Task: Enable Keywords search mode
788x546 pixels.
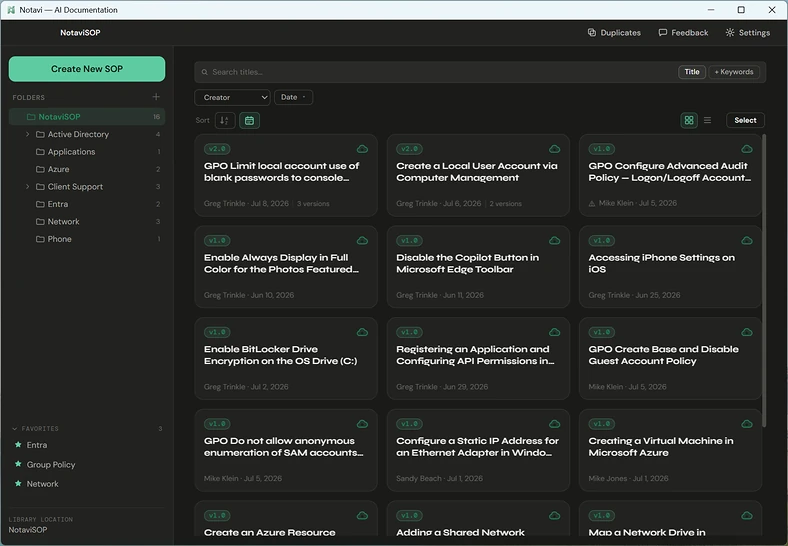Action: pyautogui.click(x=734, y=72)
